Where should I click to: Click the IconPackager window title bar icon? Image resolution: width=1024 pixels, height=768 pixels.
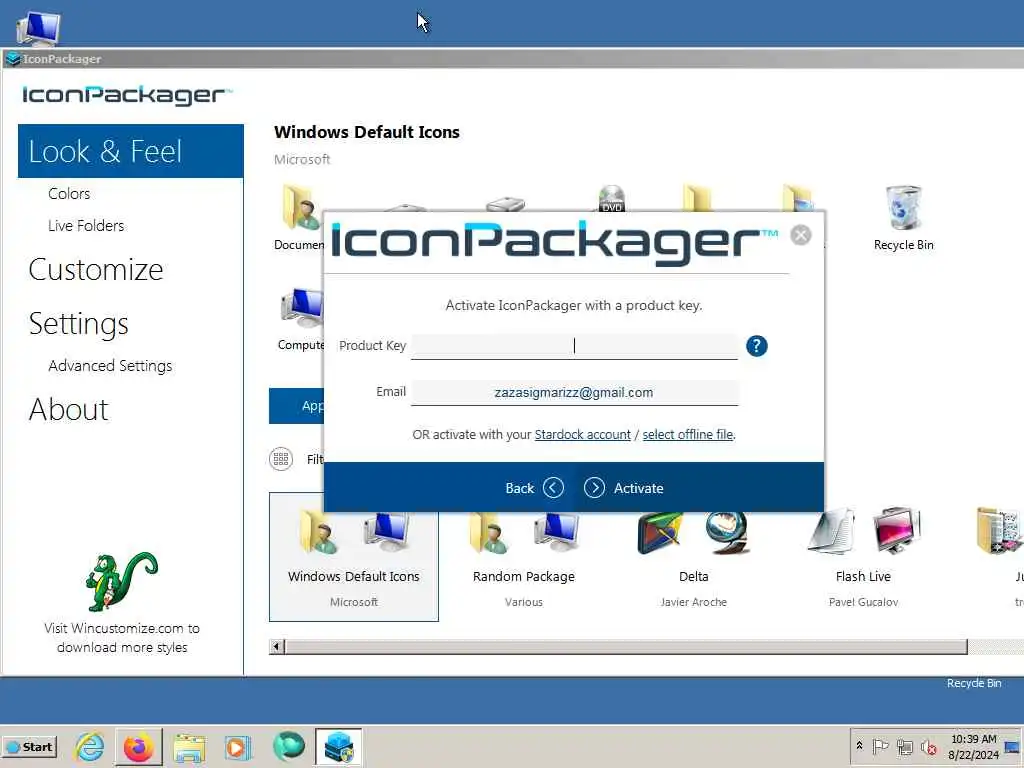12,59
